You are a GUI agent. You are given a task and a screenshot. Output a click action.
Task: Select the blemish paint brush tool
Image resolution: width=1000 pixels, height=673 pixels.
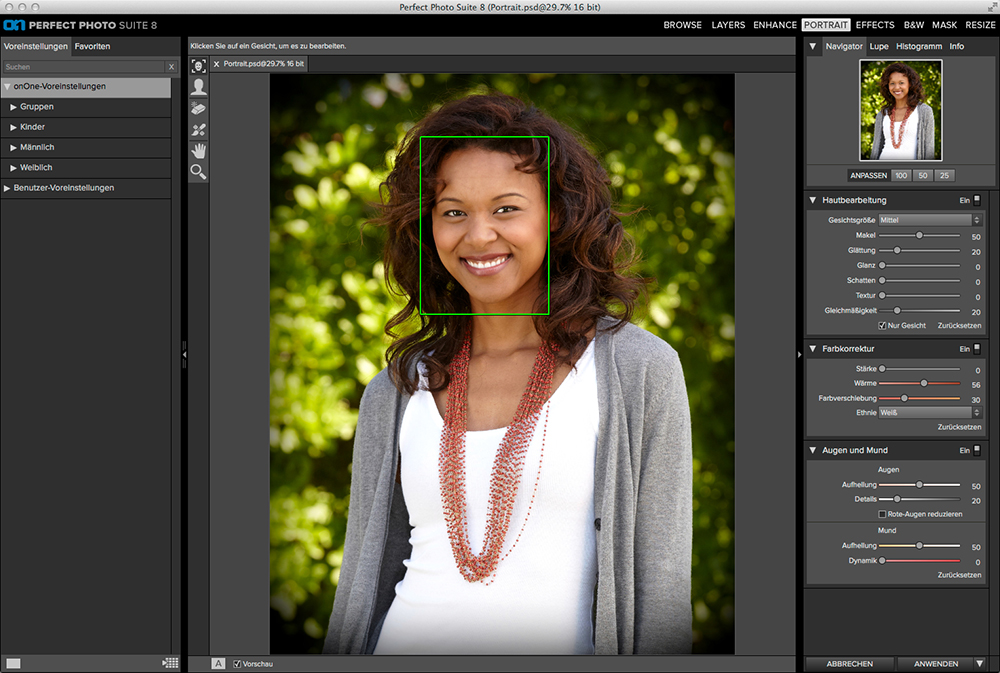[x=198, y=129]
